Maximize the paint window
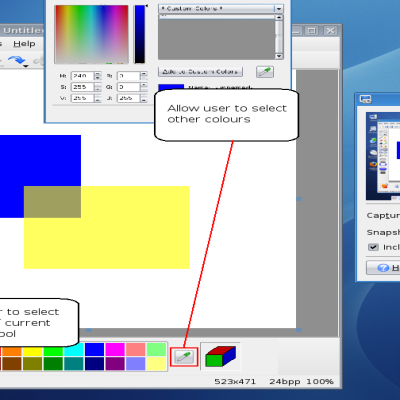400x400 pixels. (x=312, y=31)
